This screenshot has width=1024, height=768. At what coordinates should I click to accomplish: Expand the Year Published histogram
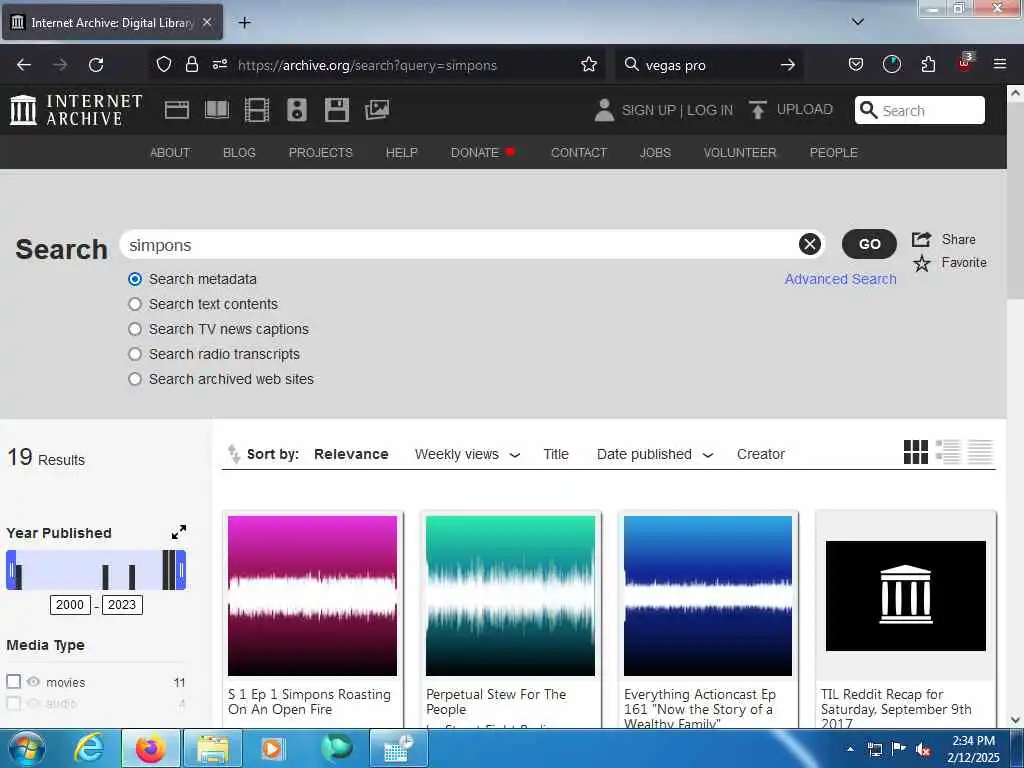(178, 532)
